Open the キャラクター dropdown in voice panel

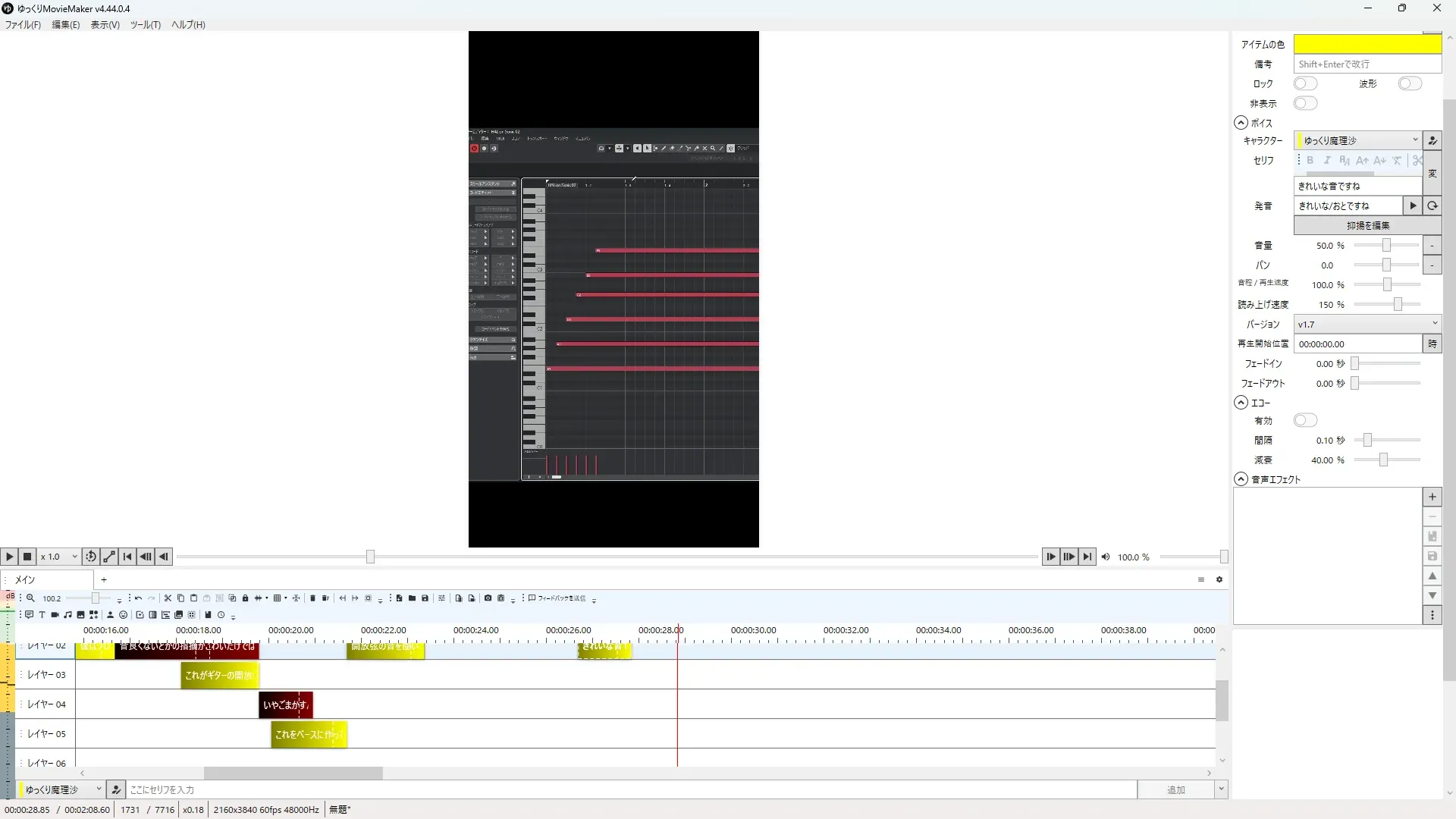(x=1357, y=140)
